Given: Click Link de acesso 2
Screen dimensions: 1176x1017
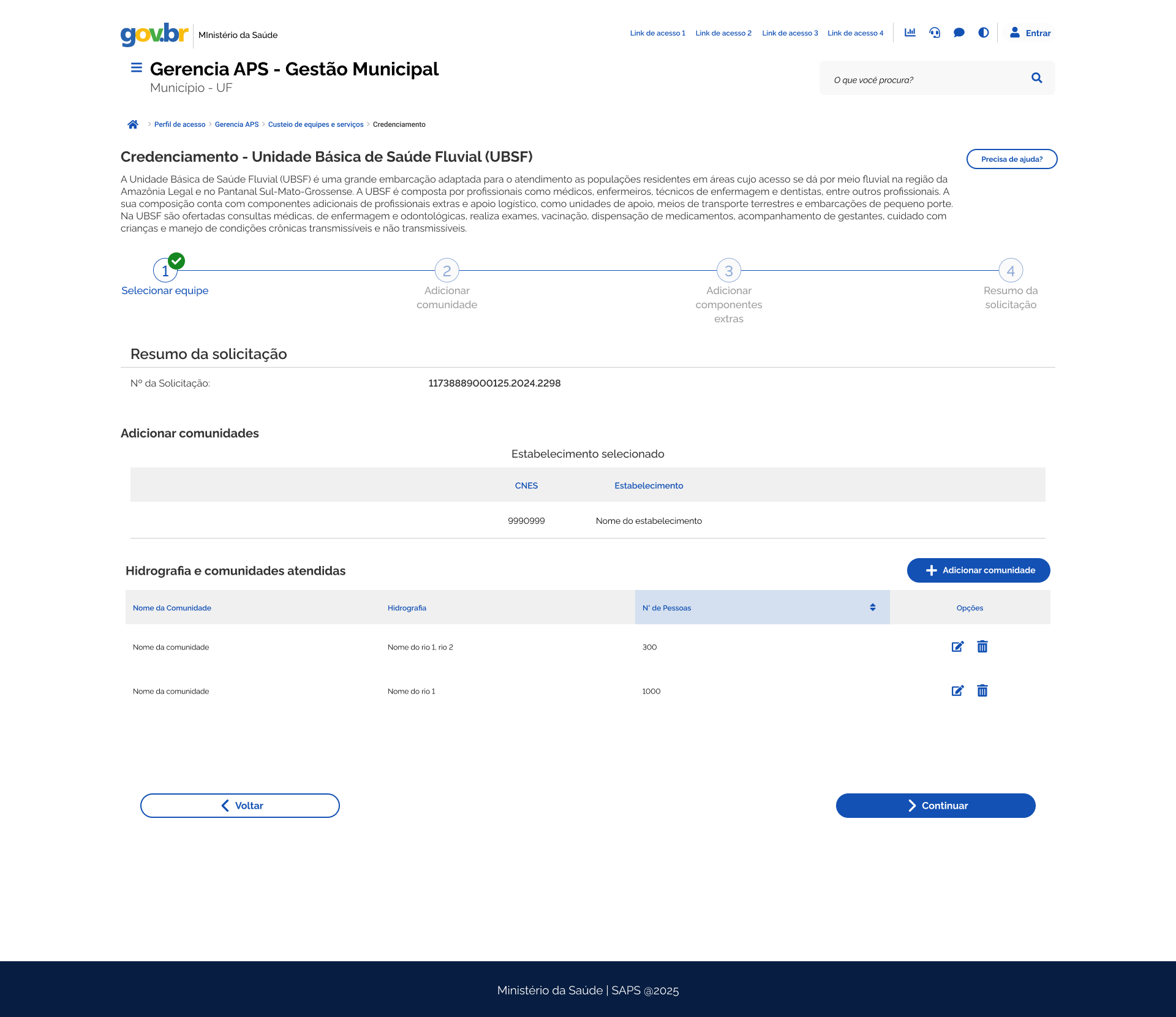Looking at the screenshot, I should 723,33.
